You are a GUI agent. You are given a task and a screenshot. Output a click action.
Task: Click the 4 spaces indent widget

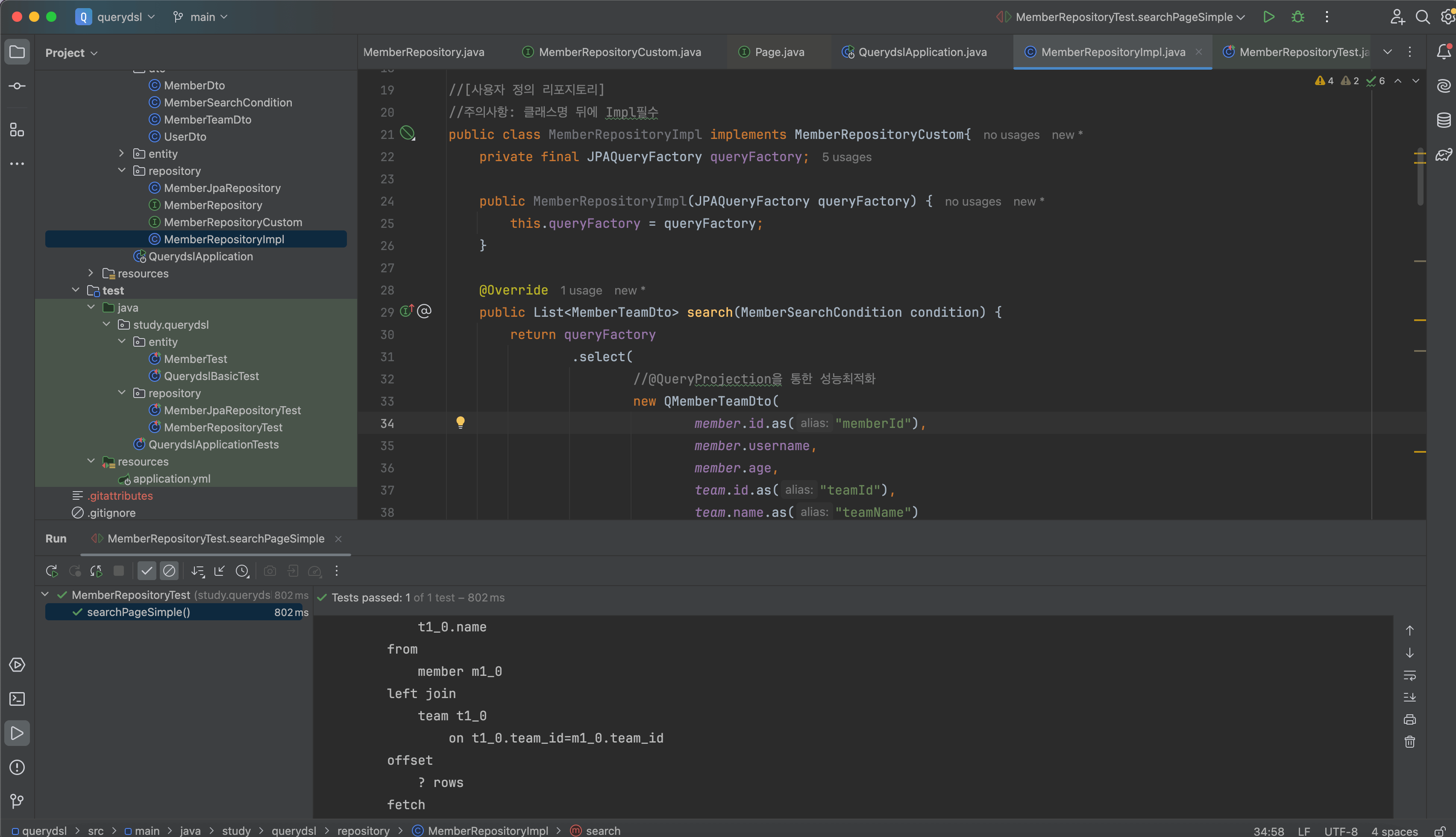point(1394,831)
